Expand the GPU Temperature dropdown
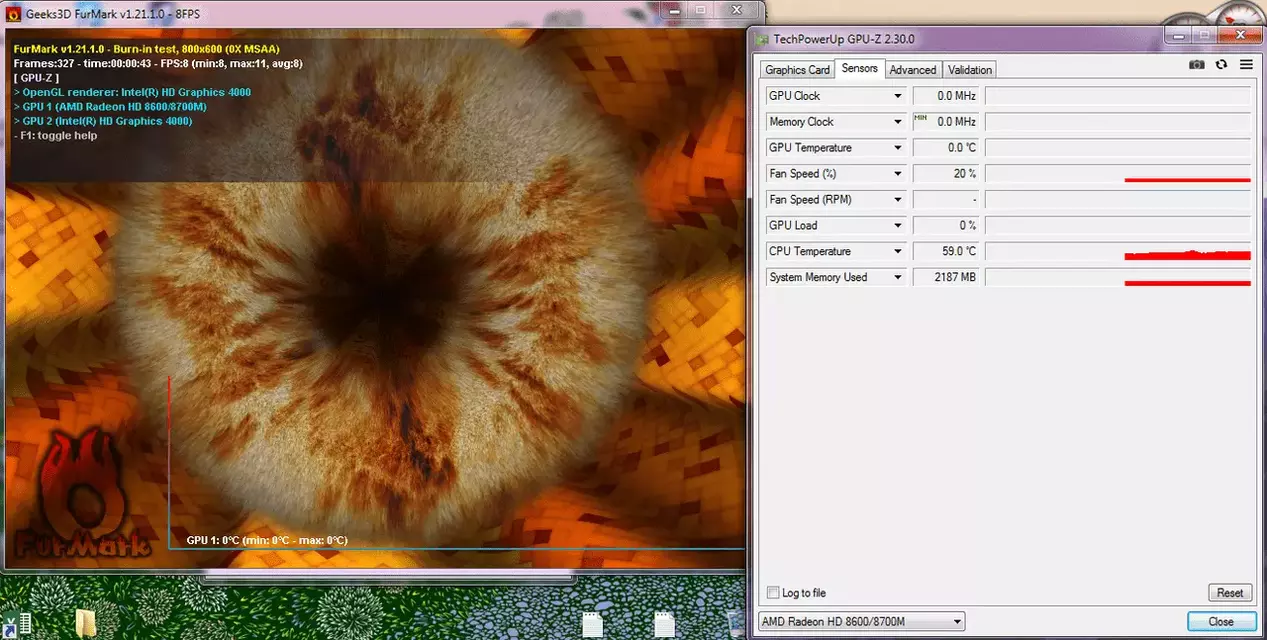1267x640 pixels. pyautogui.click(x=898, y=148)
